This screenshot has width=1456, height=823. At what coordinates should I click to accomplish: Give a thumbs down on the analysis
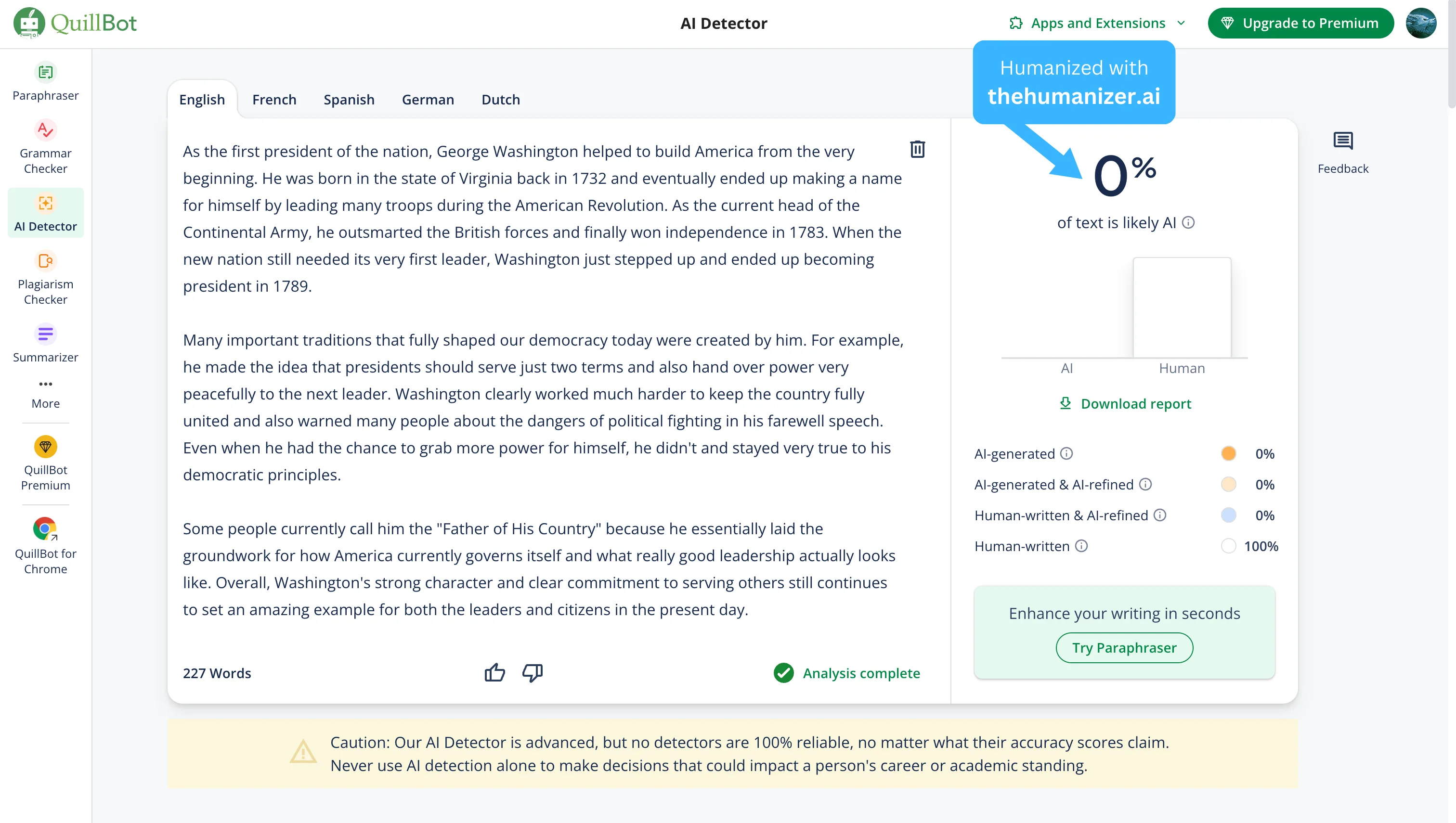(x=532, y=673)
